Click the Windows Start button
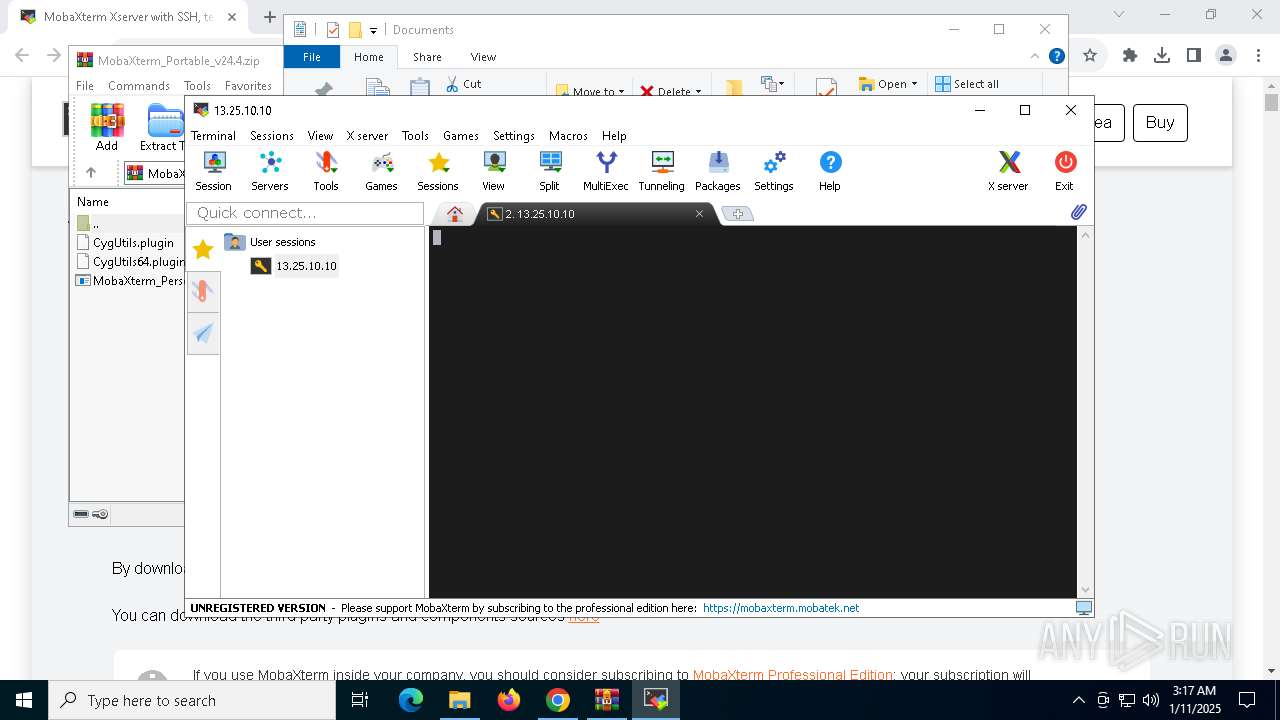The width and height of the screenshot is (1280, 720). [x=24, y=700]
